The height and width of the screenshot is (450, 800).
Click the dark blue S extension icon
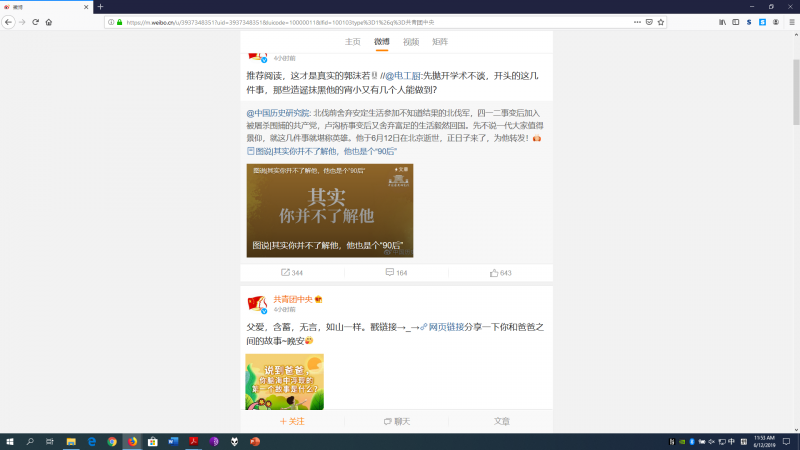(749, 22)
